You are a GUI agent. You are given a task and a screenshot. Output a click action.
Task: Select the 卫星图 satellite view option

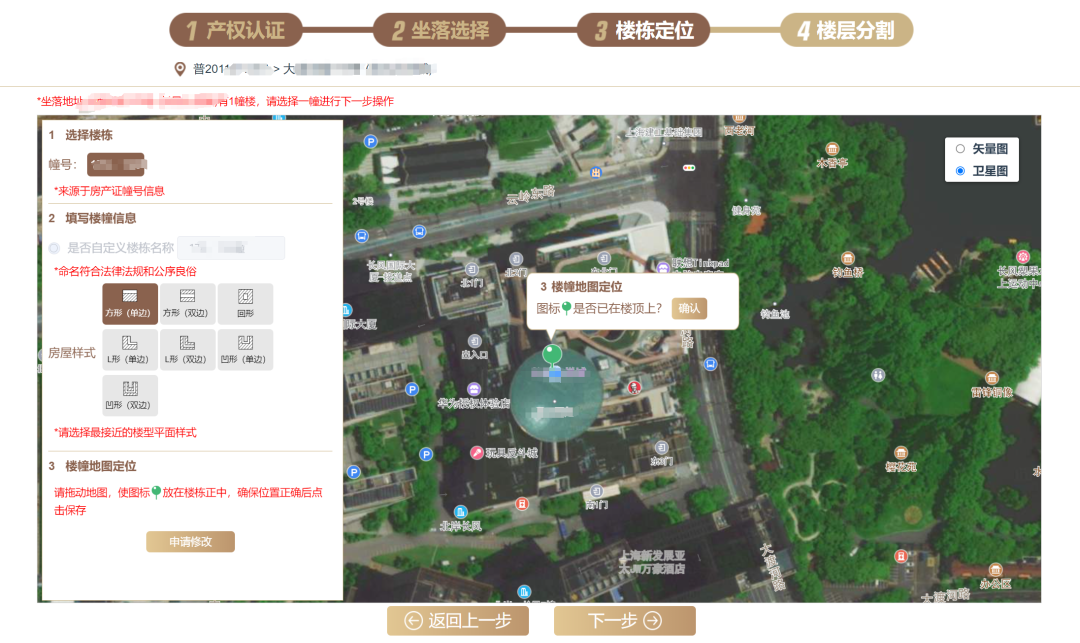(x=960, y=171)
